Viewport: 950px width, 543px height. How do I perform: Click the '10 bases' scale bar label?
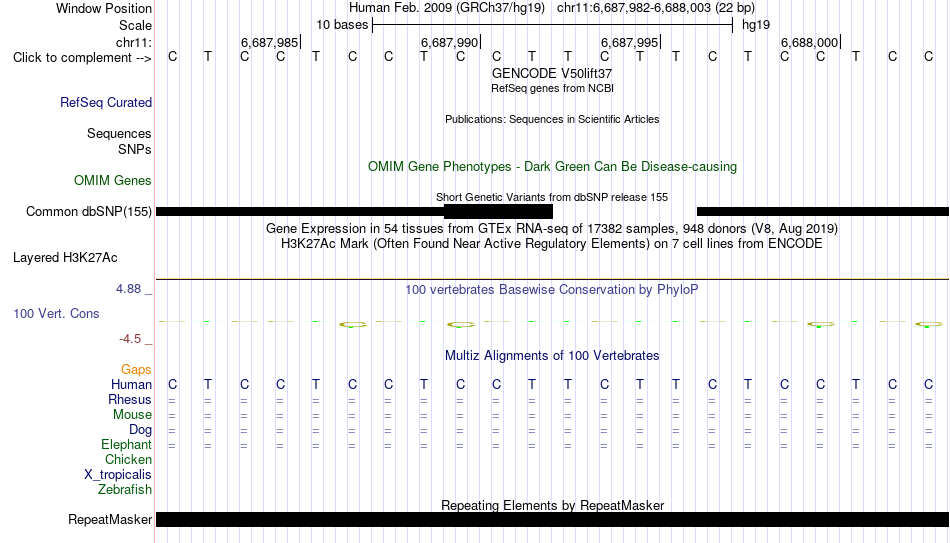tap(342, 25)
